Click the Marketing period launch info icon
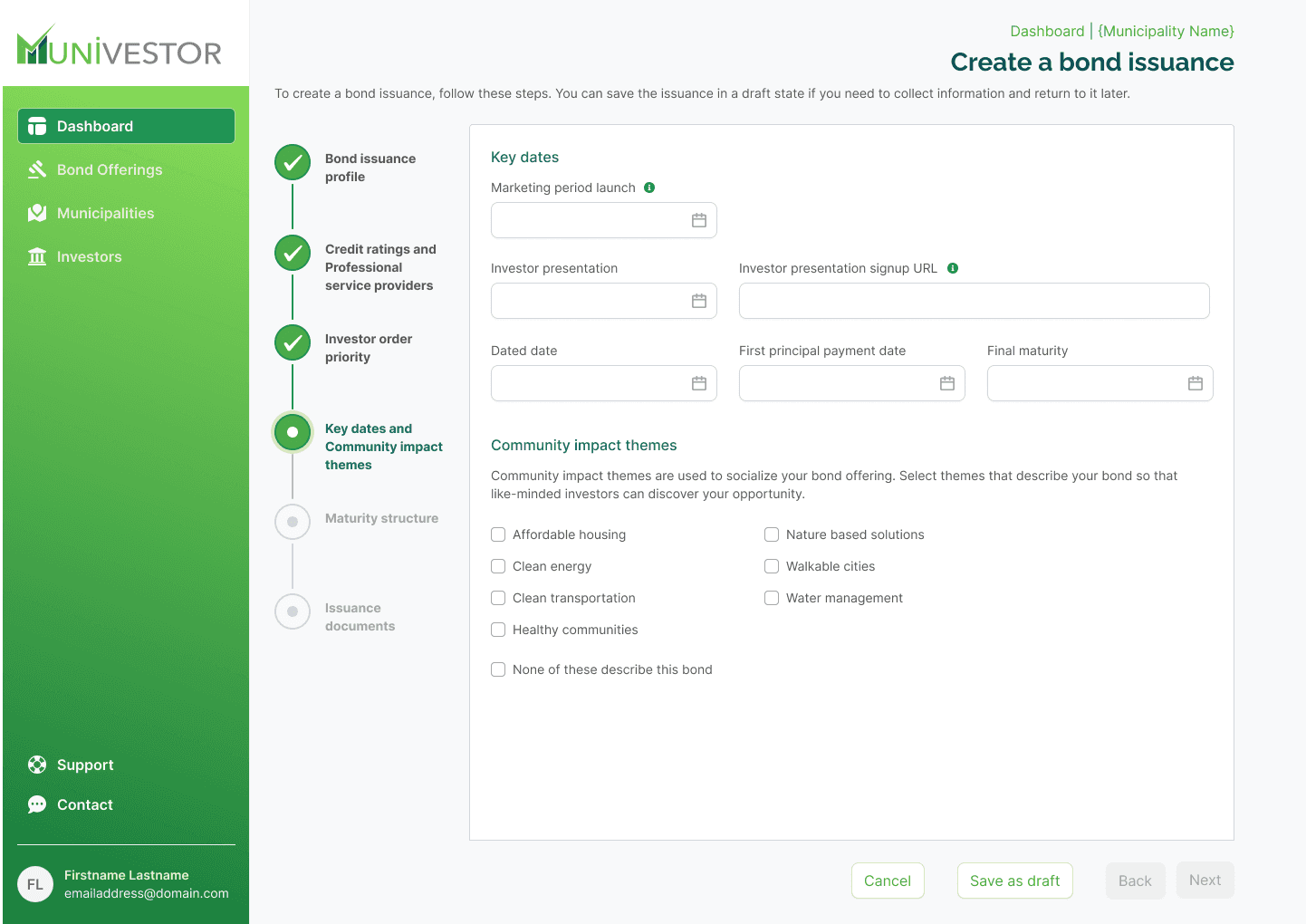Image resolution: width=1306 pixels, height=924 pixels. [x=649, y=188]
